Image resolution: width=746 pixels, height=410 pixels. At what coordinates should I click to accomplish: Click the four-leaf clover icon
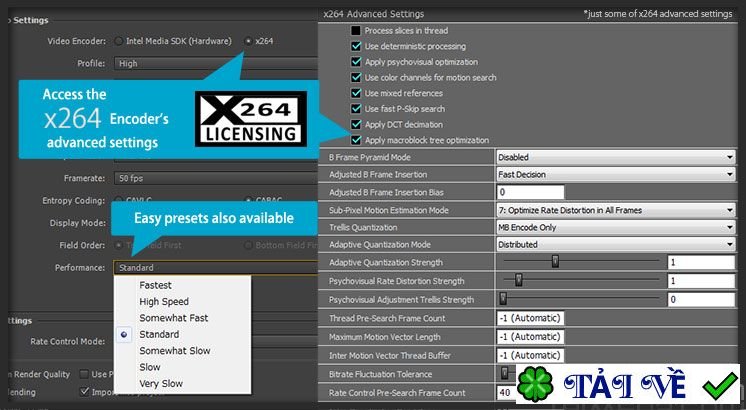[x=535, y=384]
